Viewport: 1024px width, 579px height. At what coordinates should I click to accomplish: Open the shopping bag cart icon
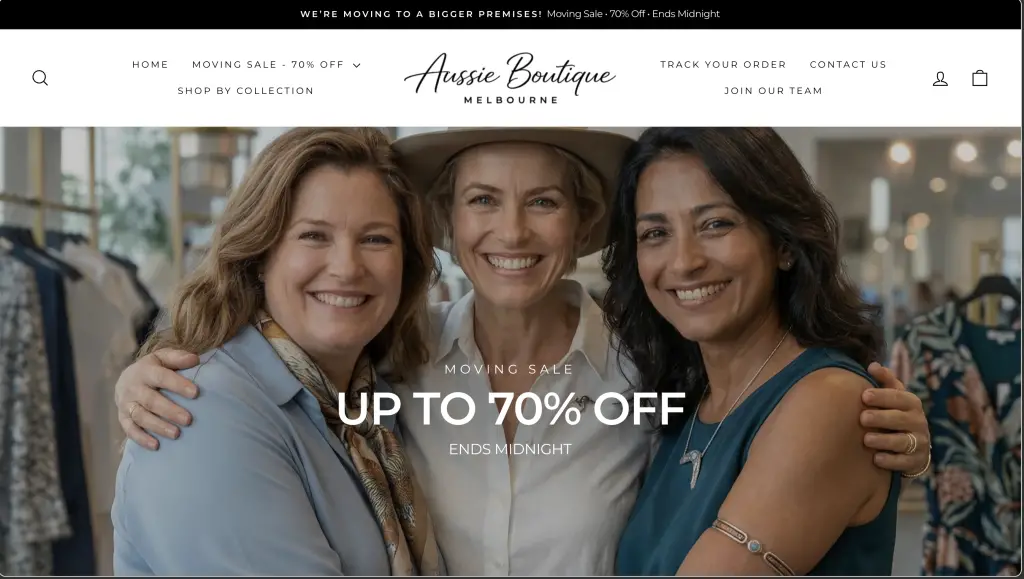pyautogui.click(x=980, y=78)
